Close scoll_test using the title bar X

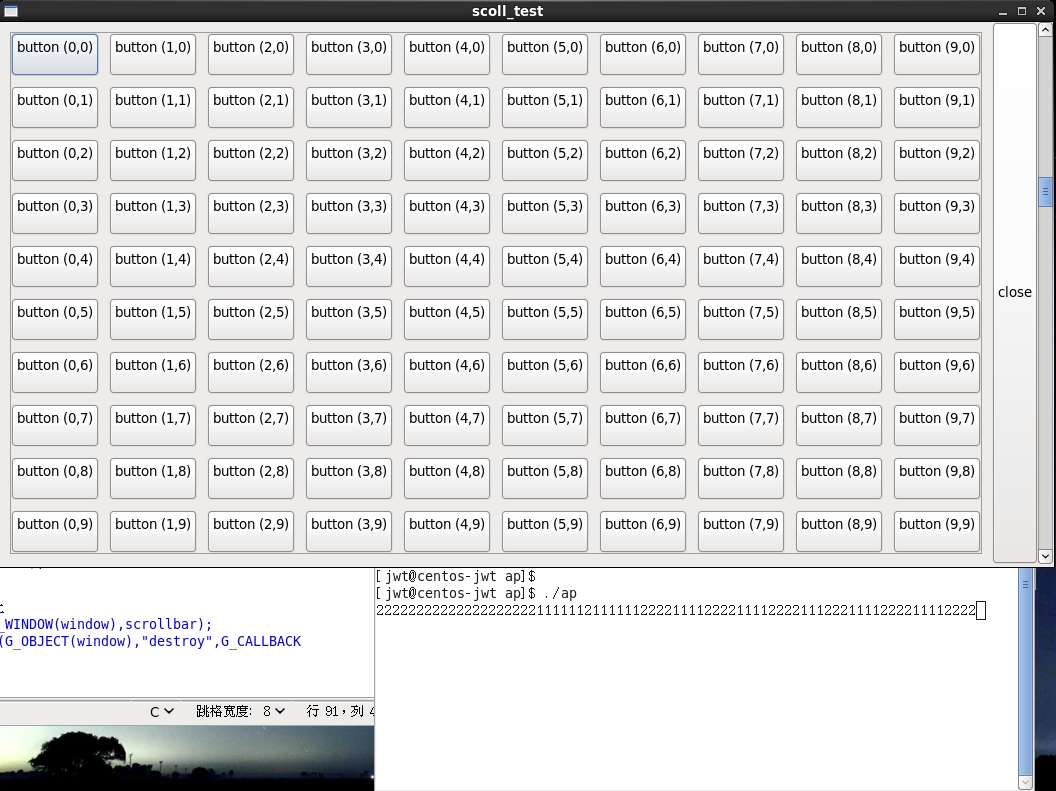pyautogui.click(x=1041, y=11)
